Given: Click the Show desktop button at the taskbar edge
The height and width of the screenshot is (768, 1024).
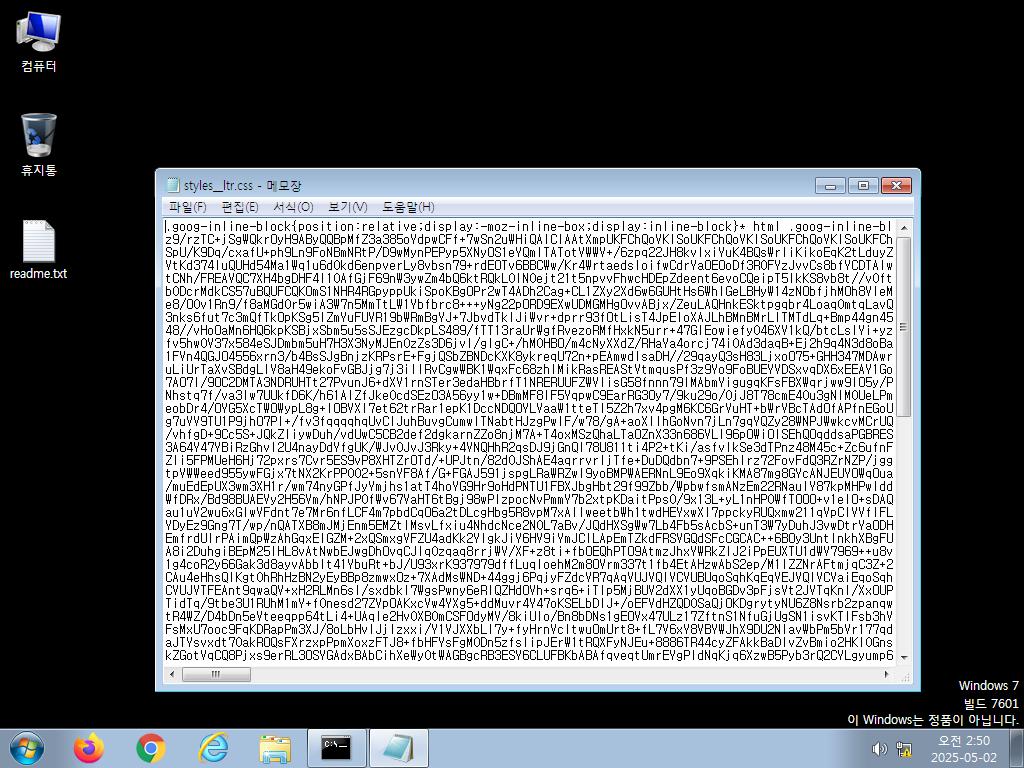Looking at the screenshot, I should coord(1016,748).
